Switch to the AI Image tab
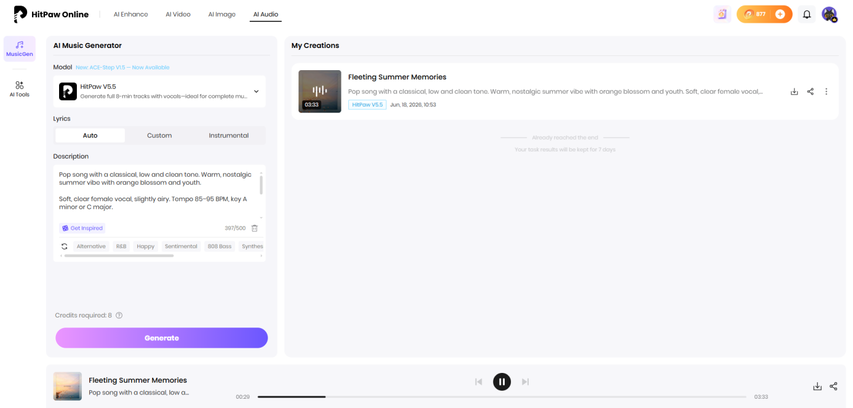Image resolution: width=853 pixels, height=408 pixels. point(221,14)
